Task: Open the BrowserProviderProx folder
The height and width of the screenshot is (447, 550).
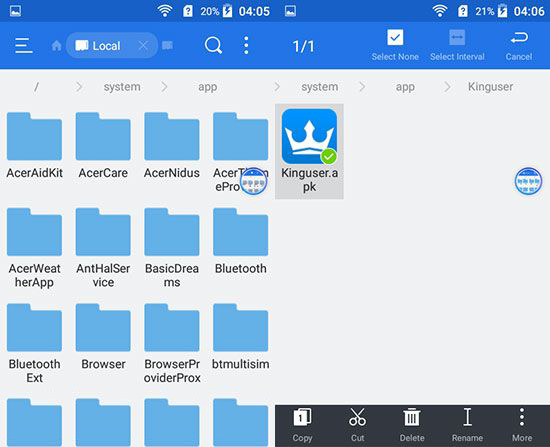Action: [x=172, y=344]
